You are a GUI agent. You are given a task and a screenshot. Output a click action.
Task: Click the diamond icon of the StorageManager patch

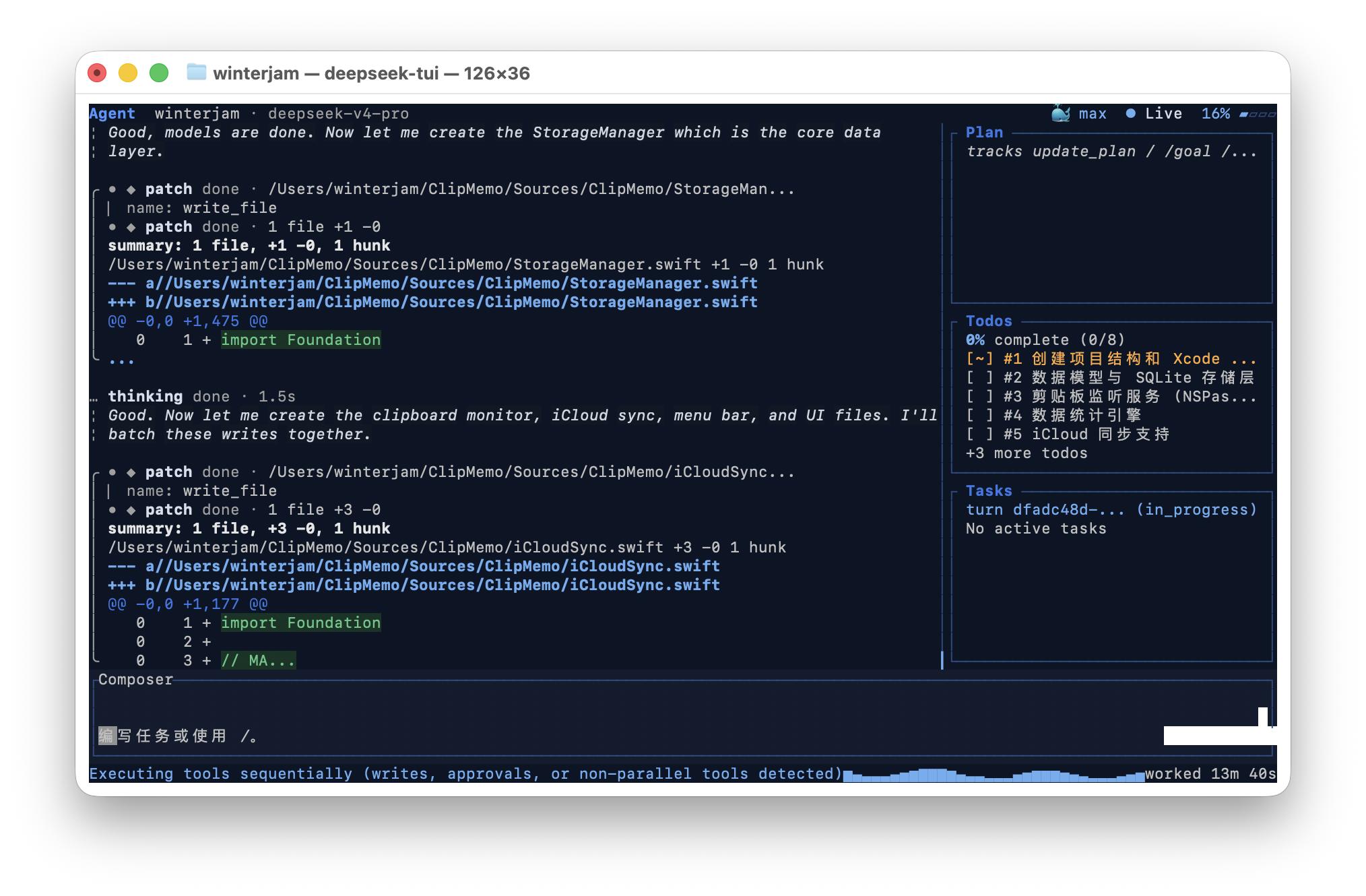pyautogui.click(x=131, y=189)
